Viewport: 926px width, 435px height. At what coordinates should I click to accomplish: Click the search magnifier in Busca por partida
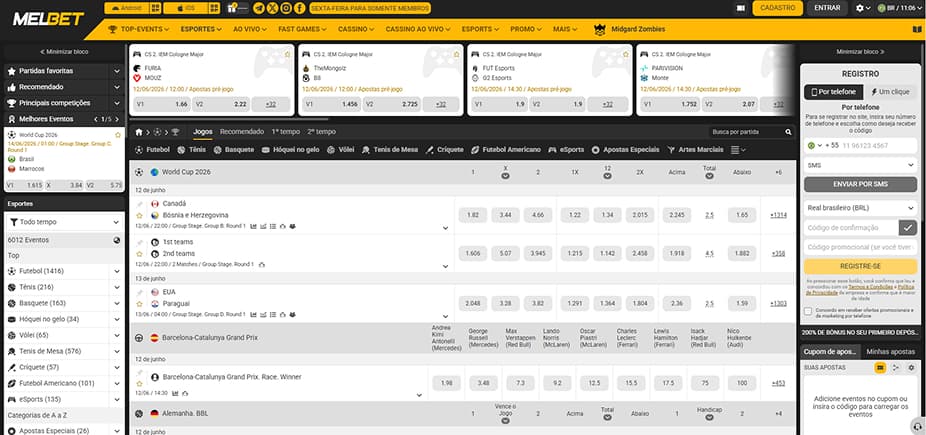pyautogui.click(x=788, y=132)
